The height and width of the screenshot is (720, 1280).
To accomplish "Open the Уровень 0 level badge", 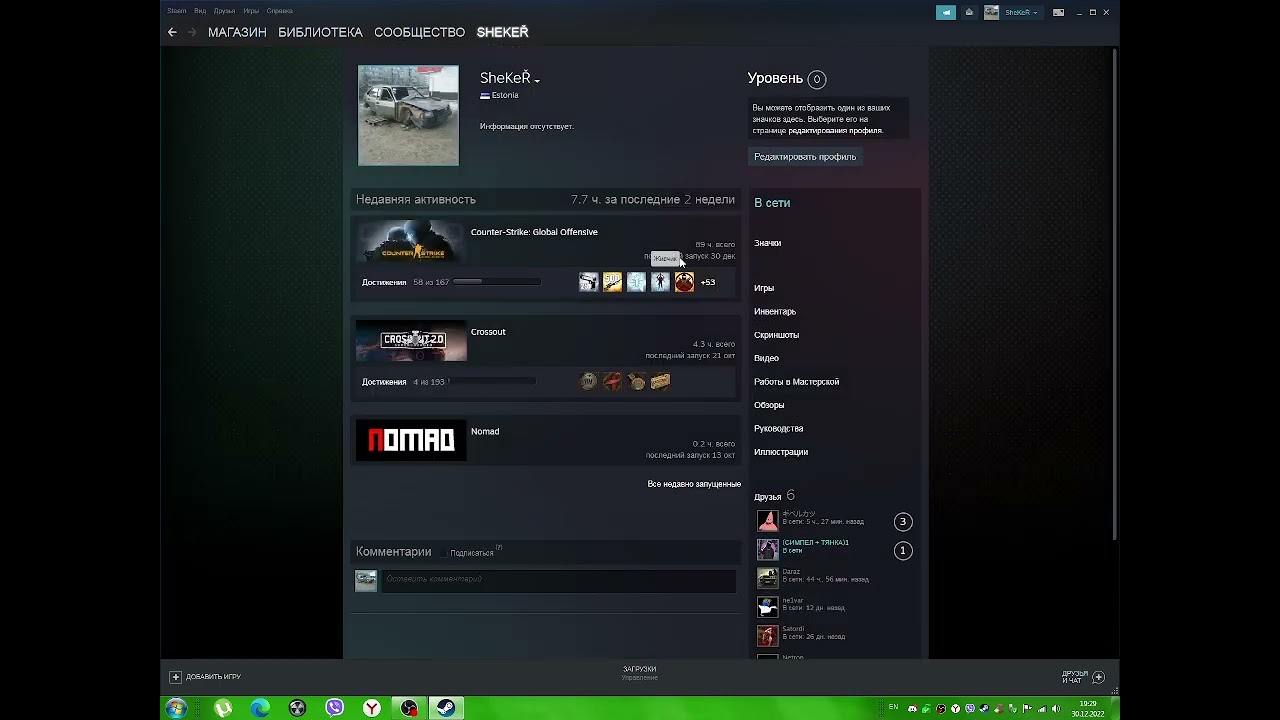I will coord(816,79).
